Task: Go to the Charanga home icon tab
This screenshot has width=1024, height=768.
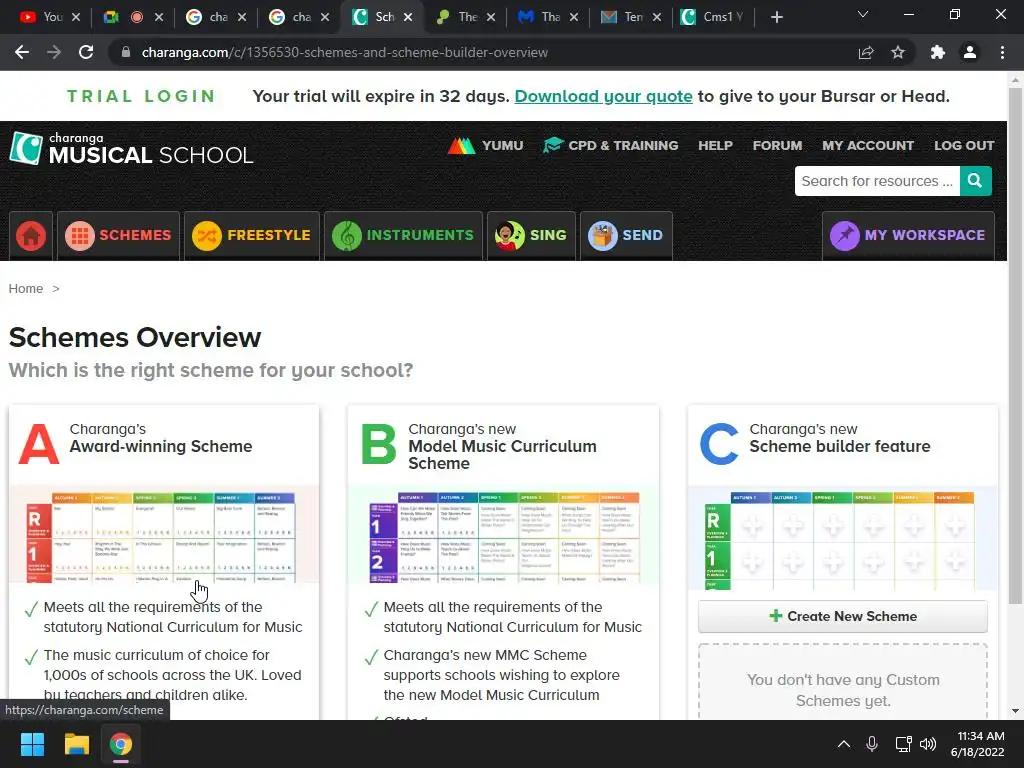Action: click(x=31, y=236)
